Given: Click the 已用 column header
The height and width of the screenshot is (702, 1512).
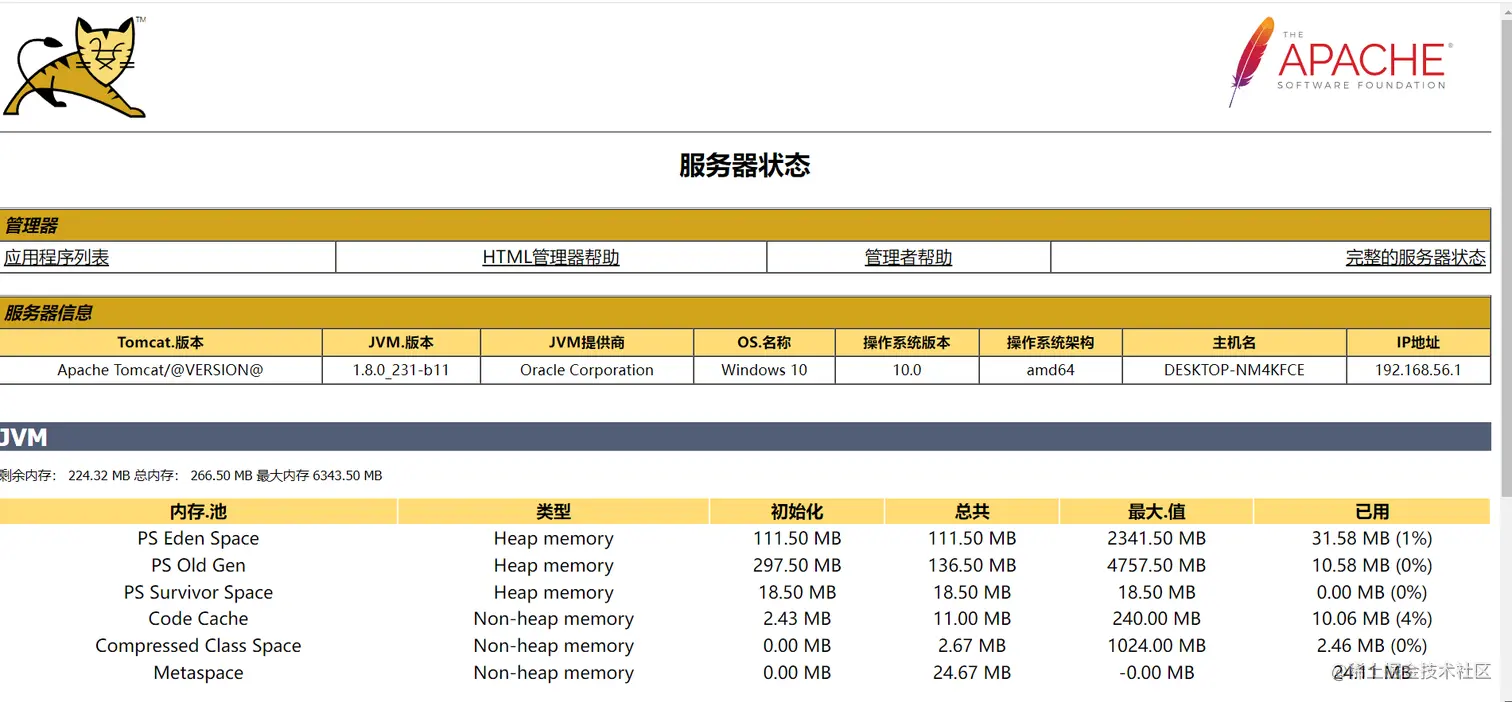Looking at the screenshot, I should coord(1372,511).
